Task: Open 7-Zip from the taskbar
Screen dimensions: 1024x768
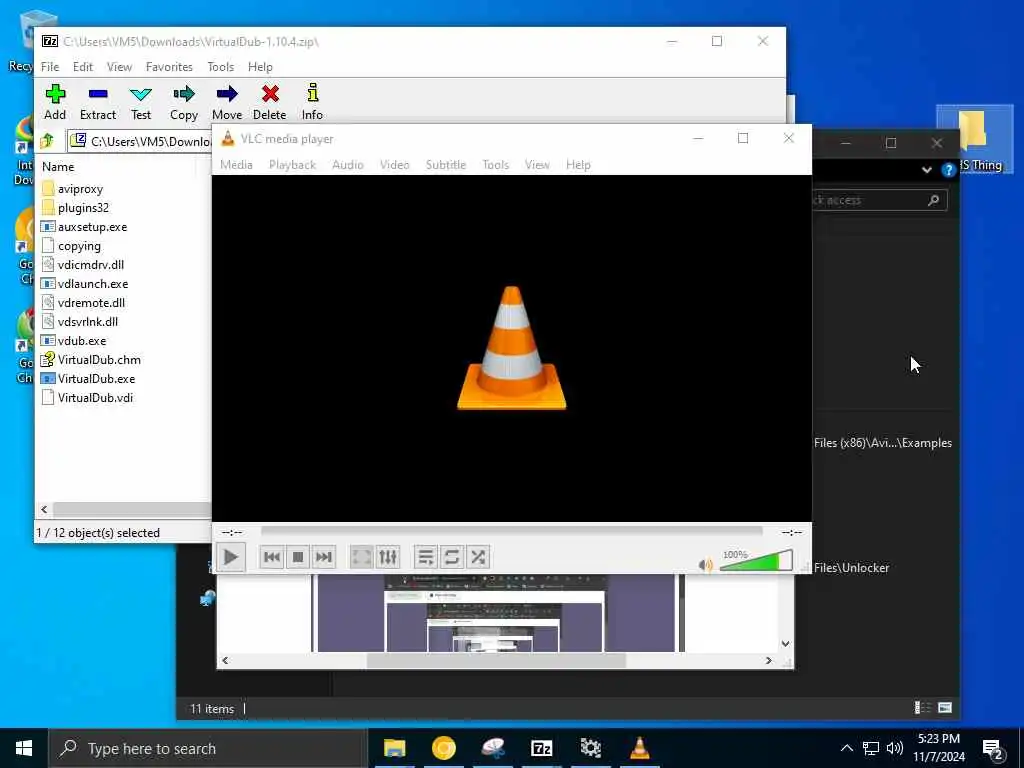Action: tap(541, 748)
